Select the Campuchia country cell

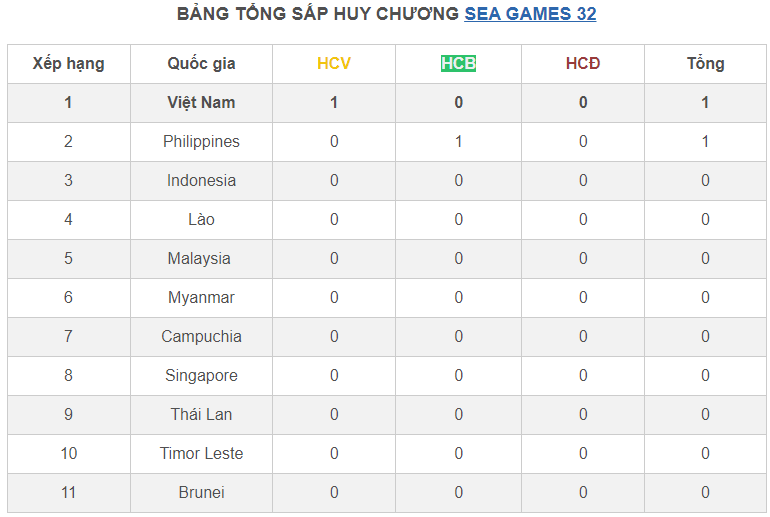(x=201, y=336)
